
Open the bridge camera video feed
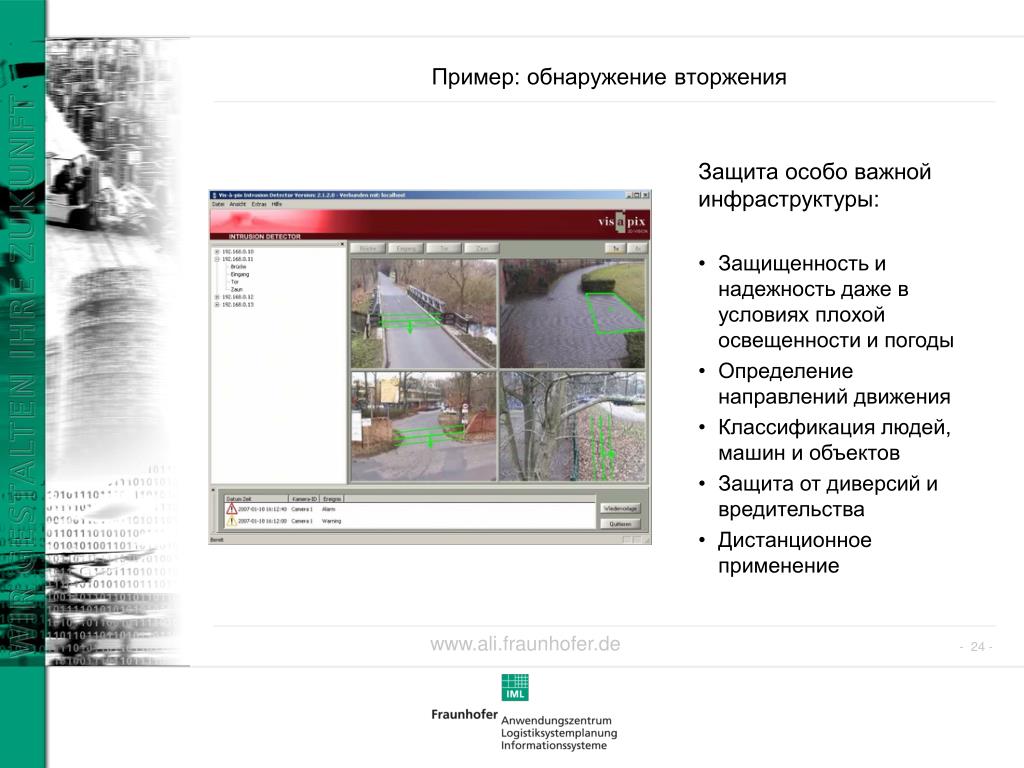[424, 313]
